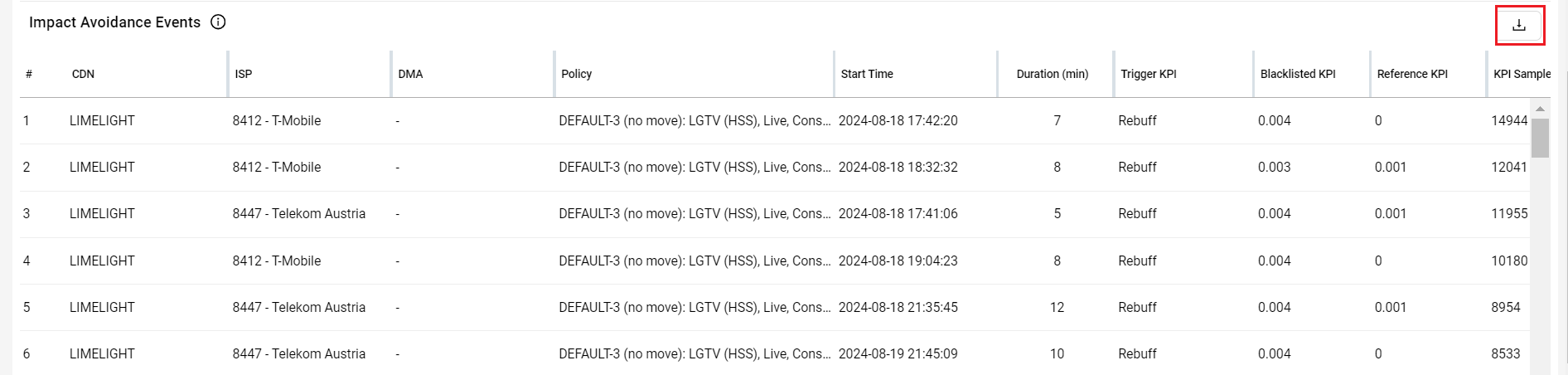The image size is (1568, 375).
Task: Click start time 2024-08-18 18:32:32 cell
Action: (x=898, y=168)
